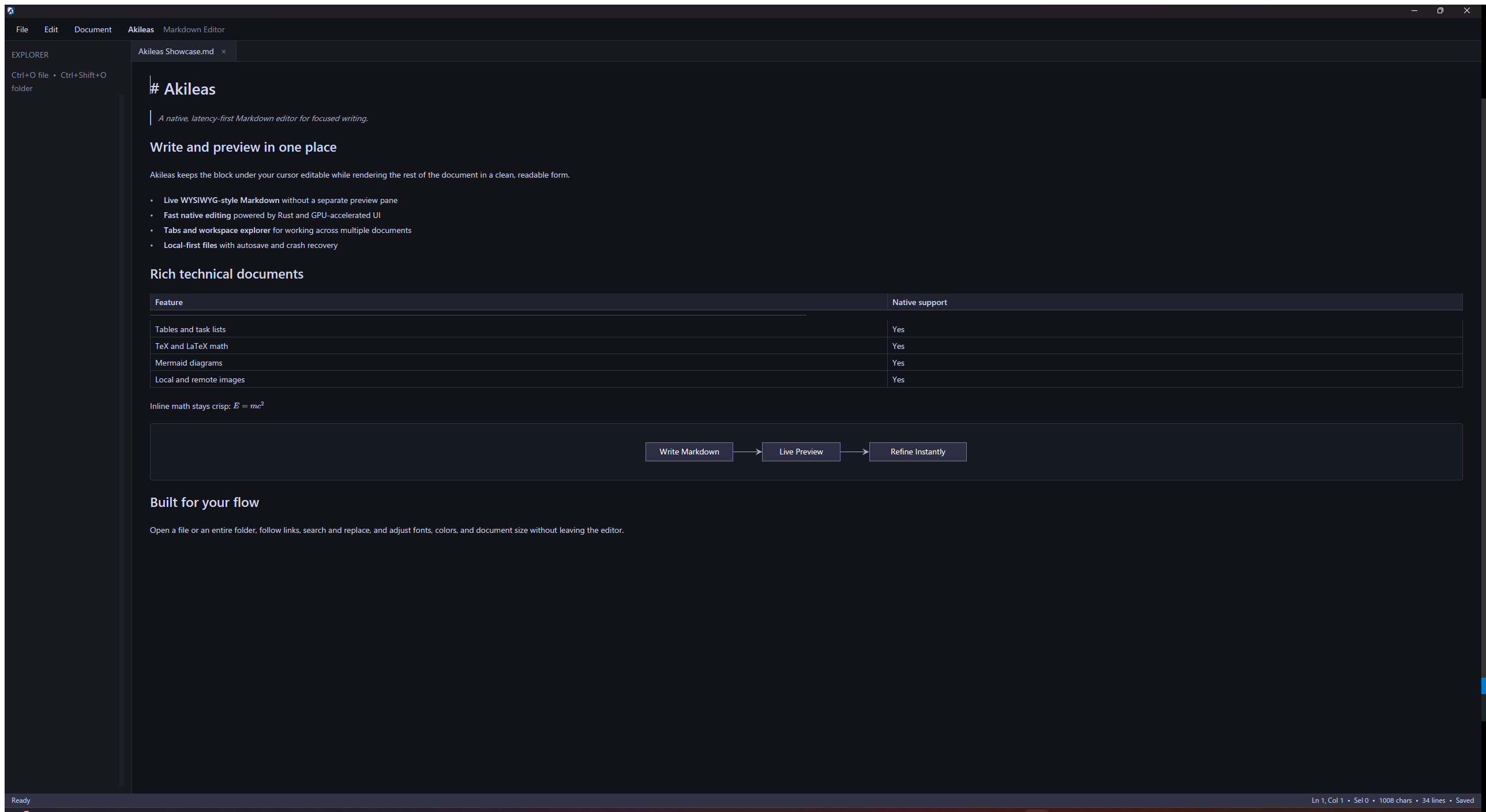Open the File menu
Viewport: 1486px width, 812px height.
(x=22, y=29)
